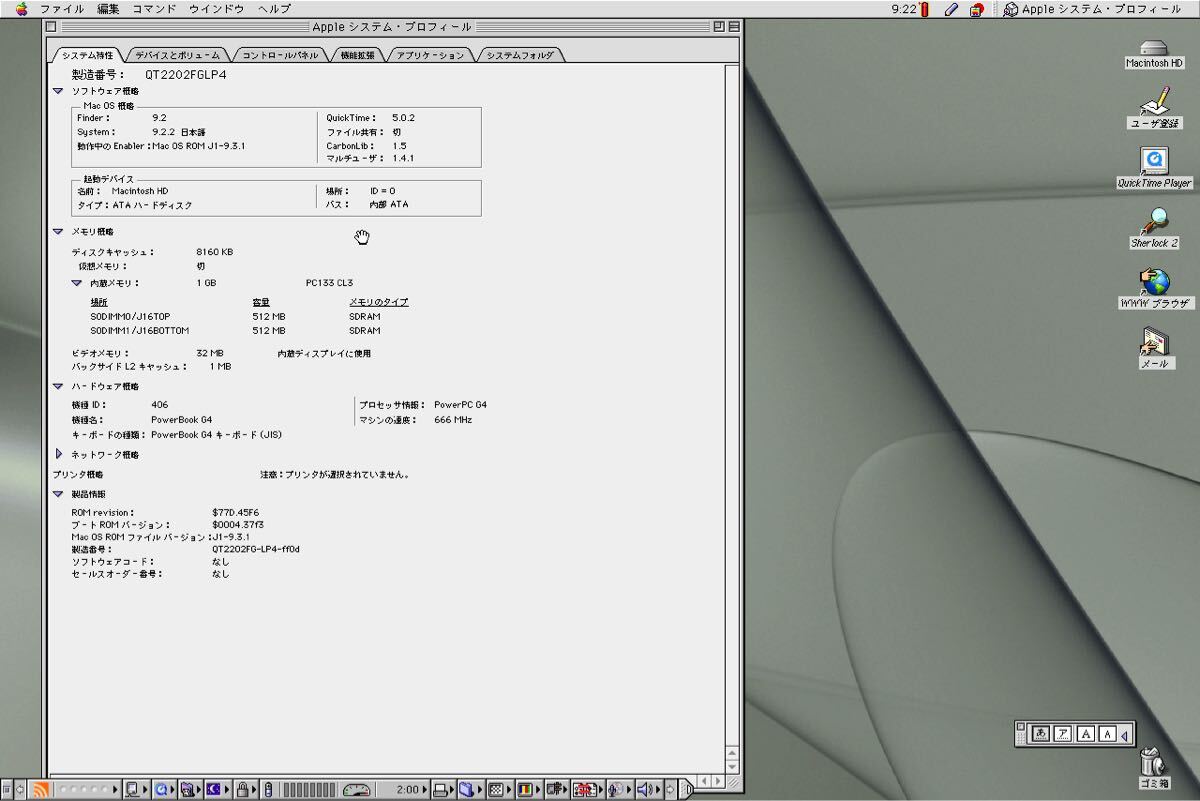Switch to the デバイスとボリューム tab
Image resolution: width=1200 pixels, height=801 pixels.
[x=177, y=55]
